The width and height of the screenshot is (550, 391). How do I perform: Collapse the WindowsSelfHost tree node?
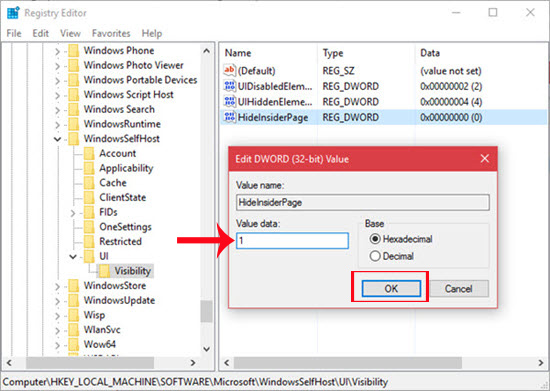point(57,139)
